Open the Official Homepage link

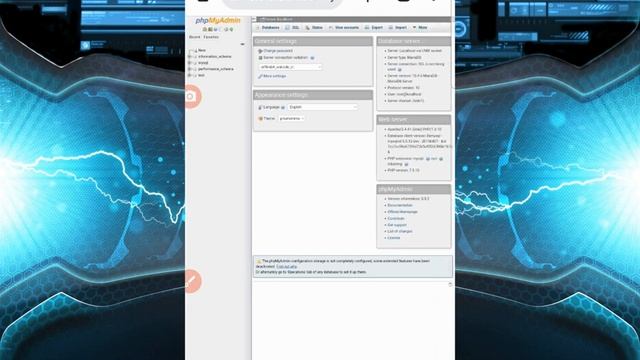point(402,212)
